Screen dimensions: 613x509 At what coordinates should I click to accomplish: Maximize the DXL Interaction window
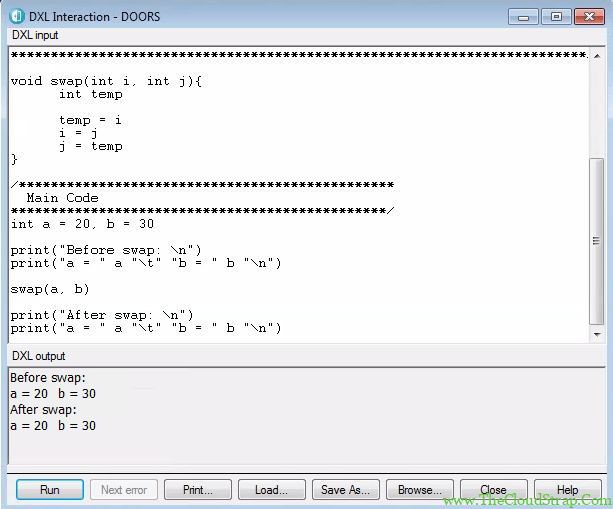click(556, 17)
